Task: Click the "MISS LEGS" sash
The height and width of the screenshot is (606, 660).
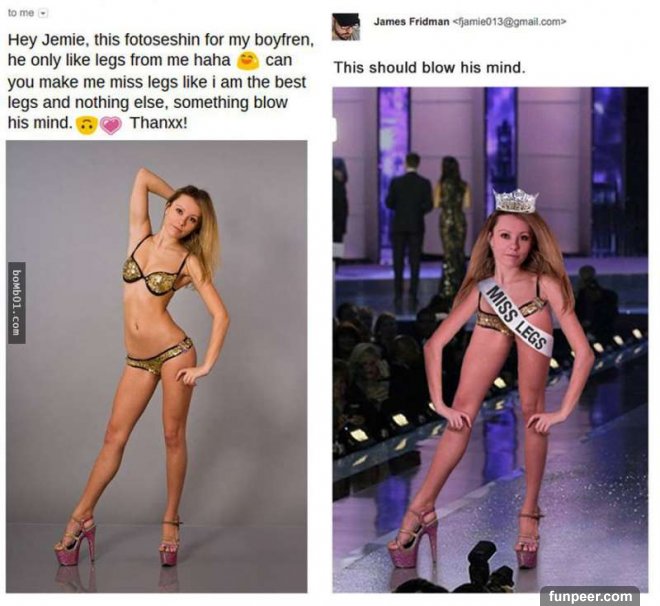Action: click(514, 315)
